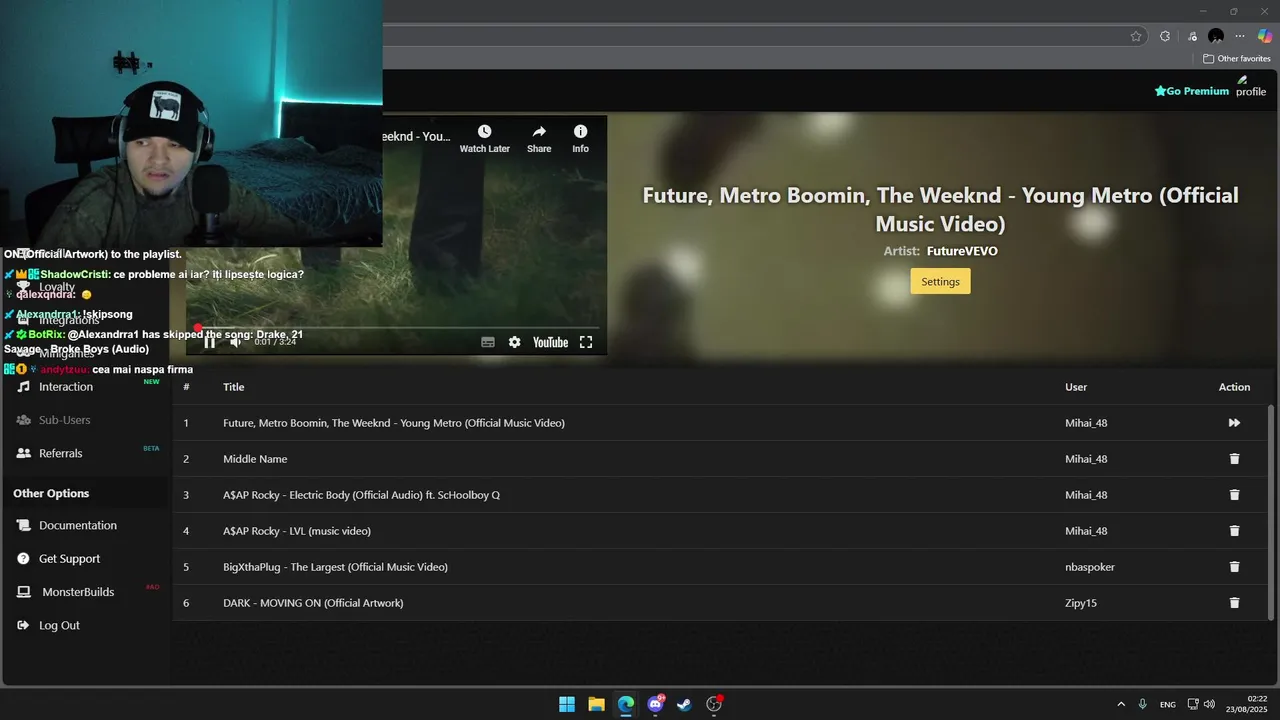Enter fullscreen in the YouTube player
The image size is (1280, 720).
(x=586, y=342)
